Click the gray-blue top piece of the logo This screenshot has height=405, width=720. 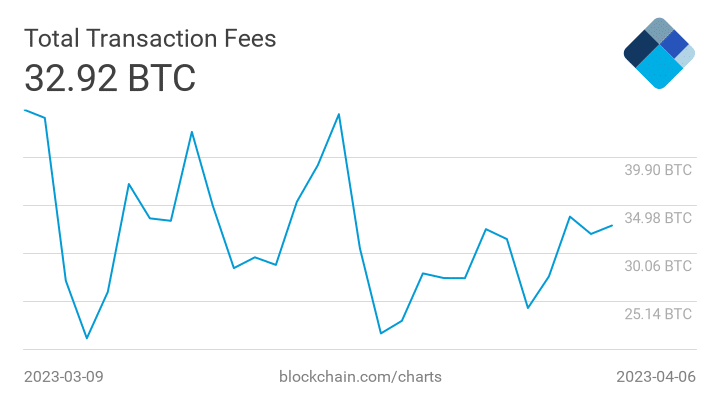pos(659,30)
